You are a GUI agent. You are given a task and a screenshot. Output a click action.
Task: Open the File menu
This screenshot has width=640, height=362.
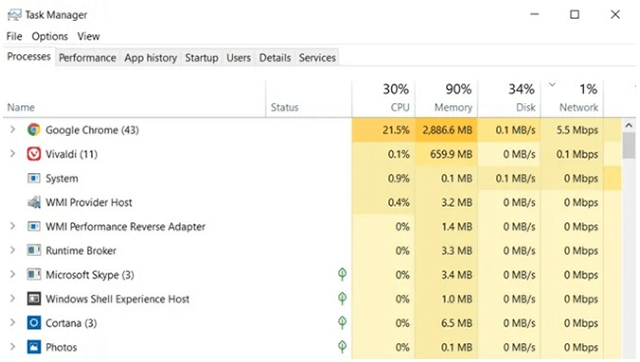click(x=14, y=36)
